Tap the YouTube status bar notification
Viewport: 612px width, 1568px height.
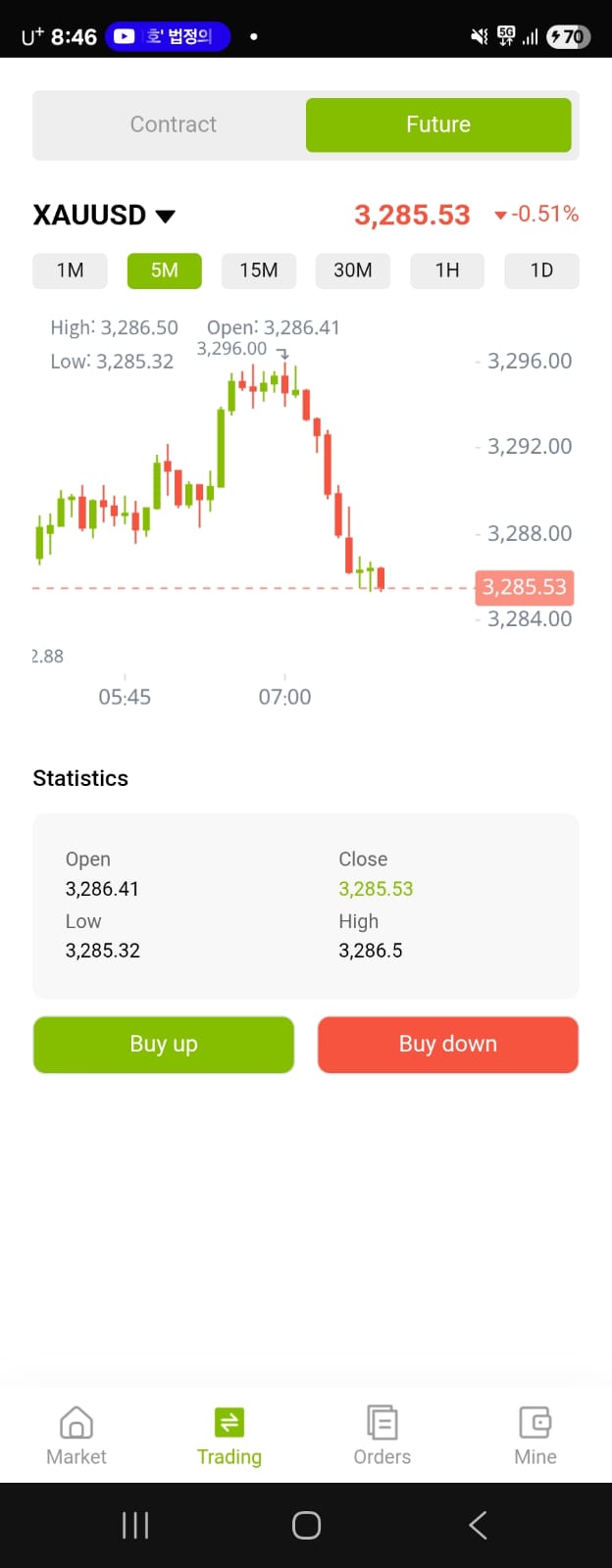pyautogui.click(x=168, y=36)
